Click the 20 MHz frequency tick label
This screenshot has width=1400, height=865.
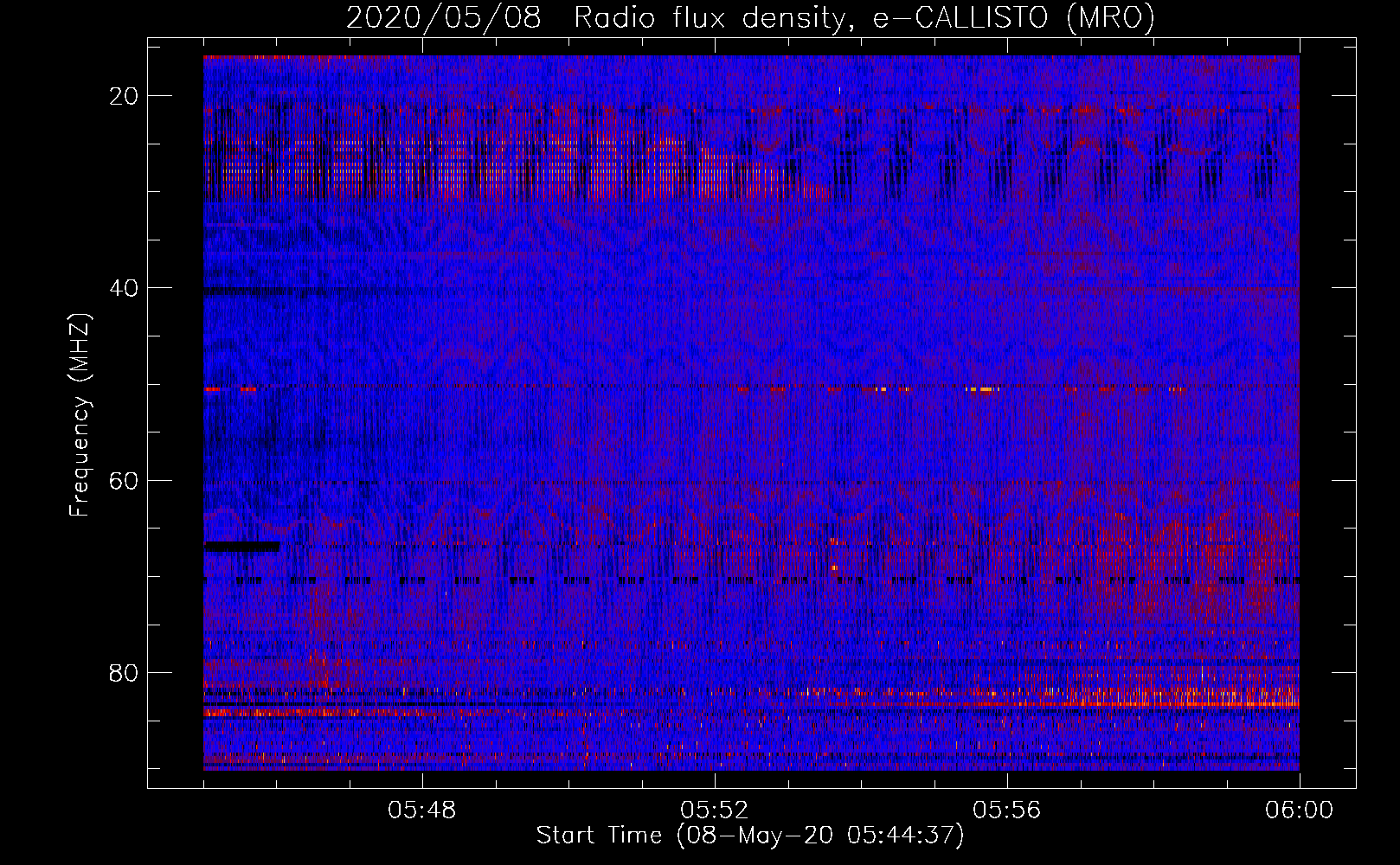click(x=125, y=96)
